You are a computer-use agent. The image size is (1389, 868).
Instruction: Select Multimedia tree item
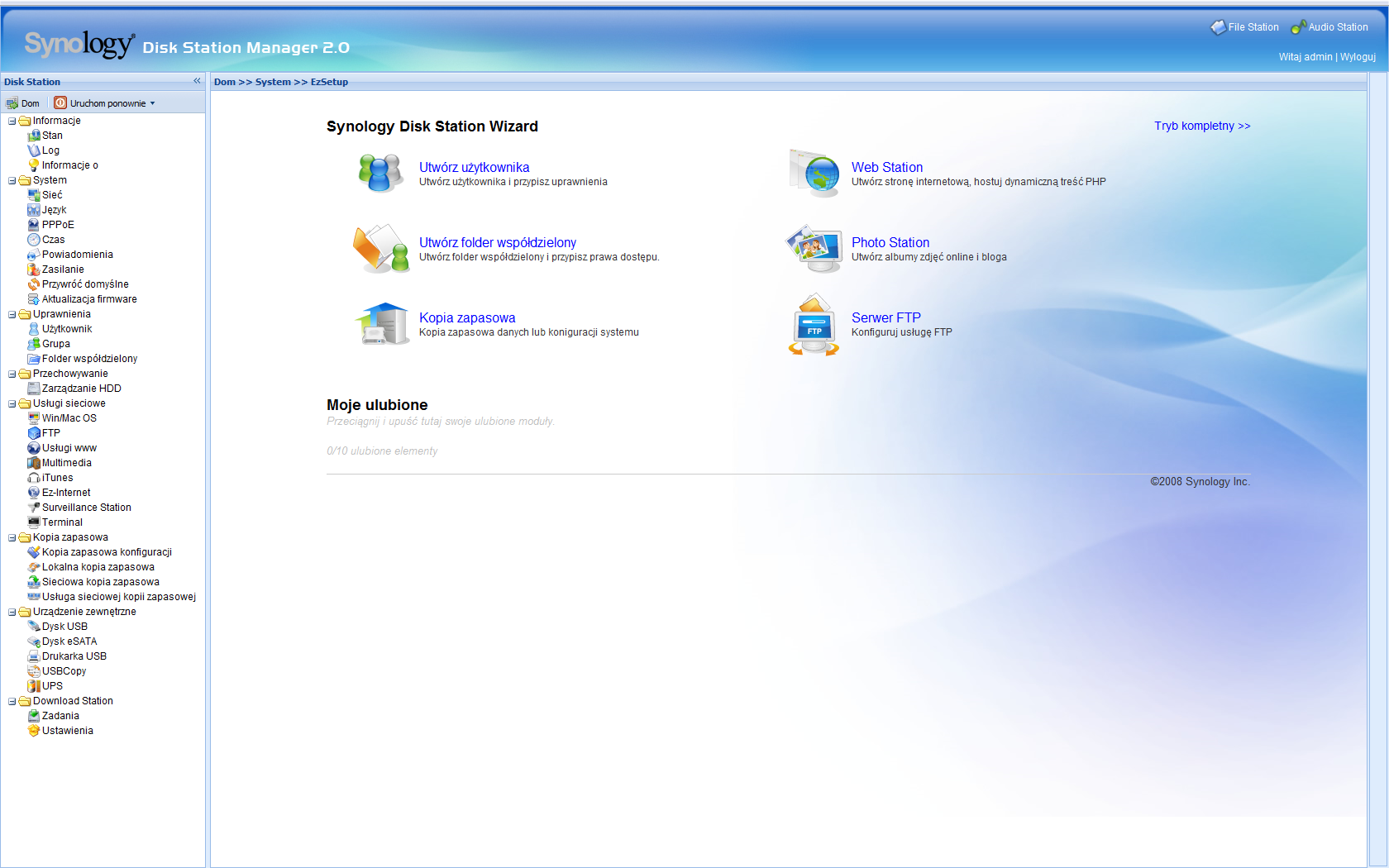click(x=67, y=463)
